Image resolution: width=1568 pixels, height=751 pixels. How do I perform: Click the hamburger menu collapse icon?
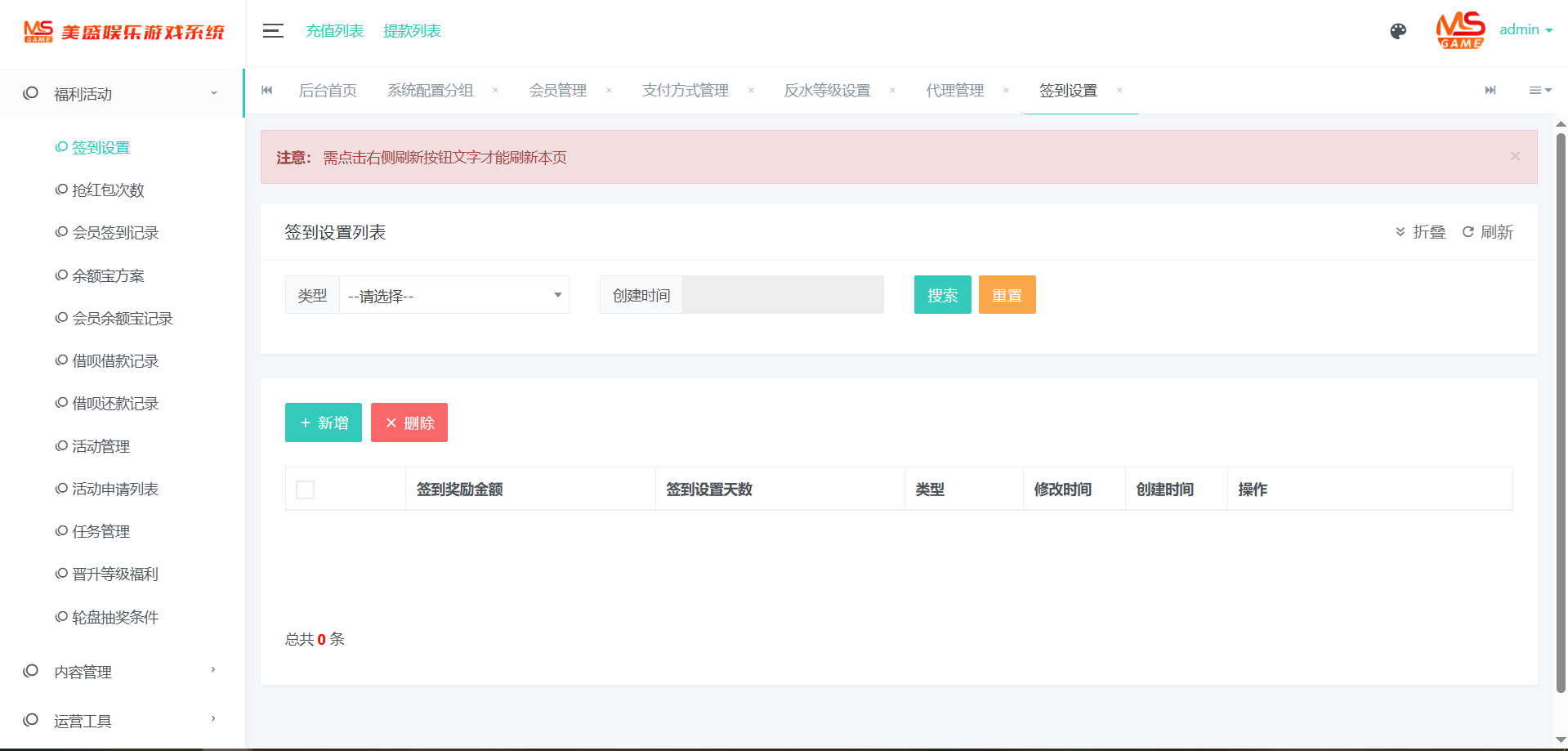(x=273, y=31)
